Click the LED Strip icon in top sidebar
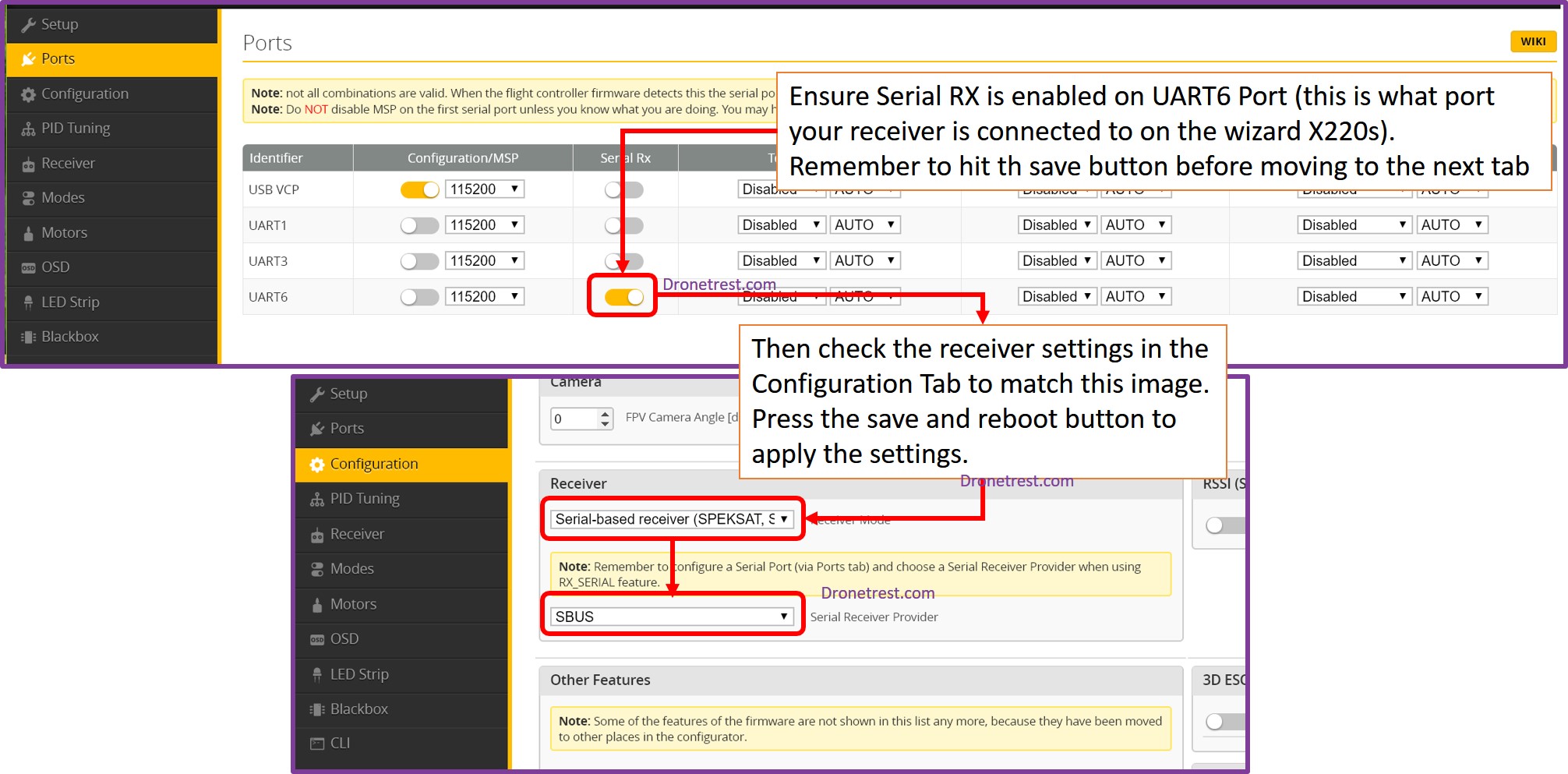 (x=29, y=302)
